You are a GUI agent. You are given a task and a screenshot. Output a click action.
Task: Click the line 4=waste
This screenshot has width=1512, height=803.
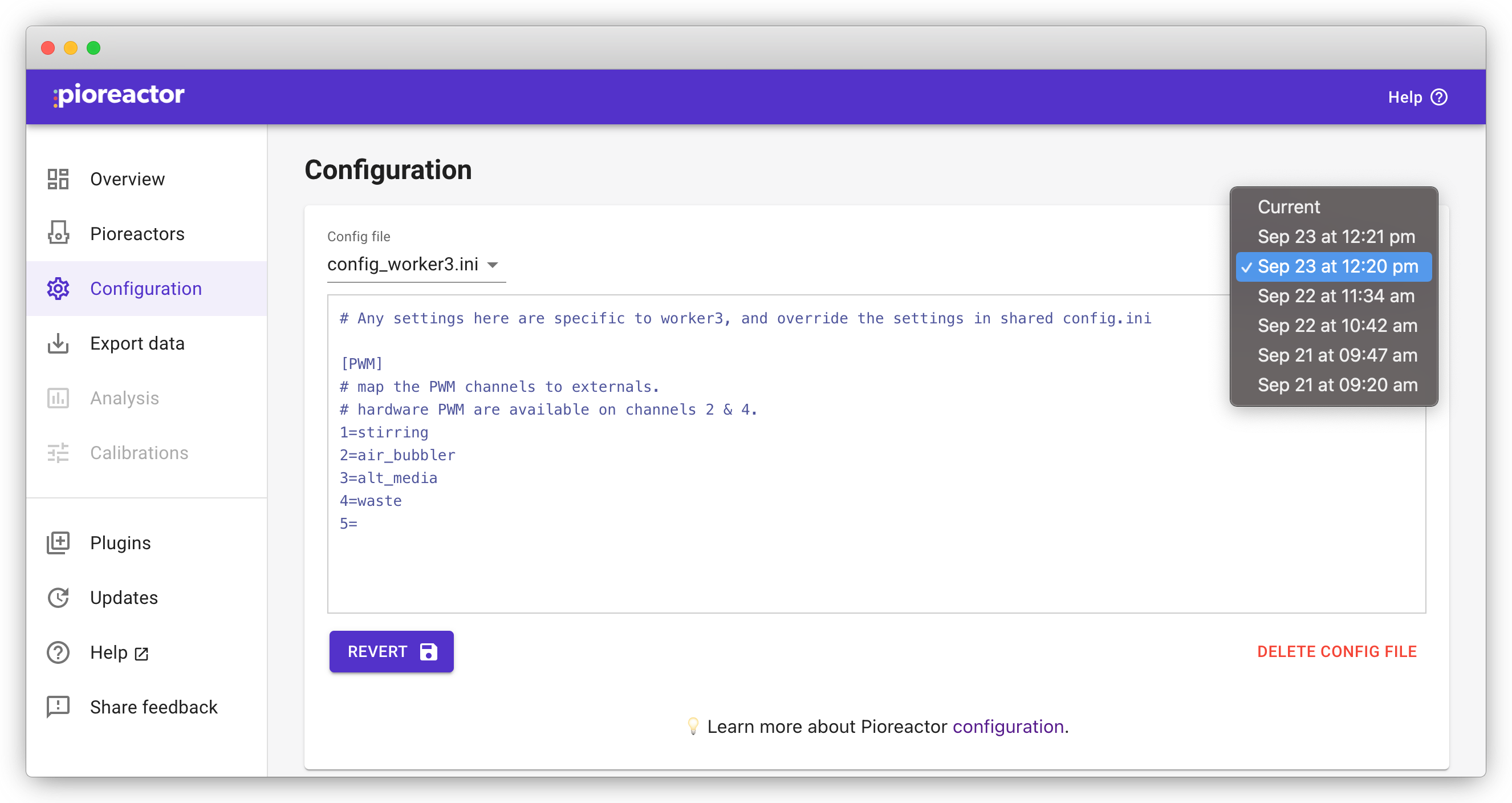371,501
